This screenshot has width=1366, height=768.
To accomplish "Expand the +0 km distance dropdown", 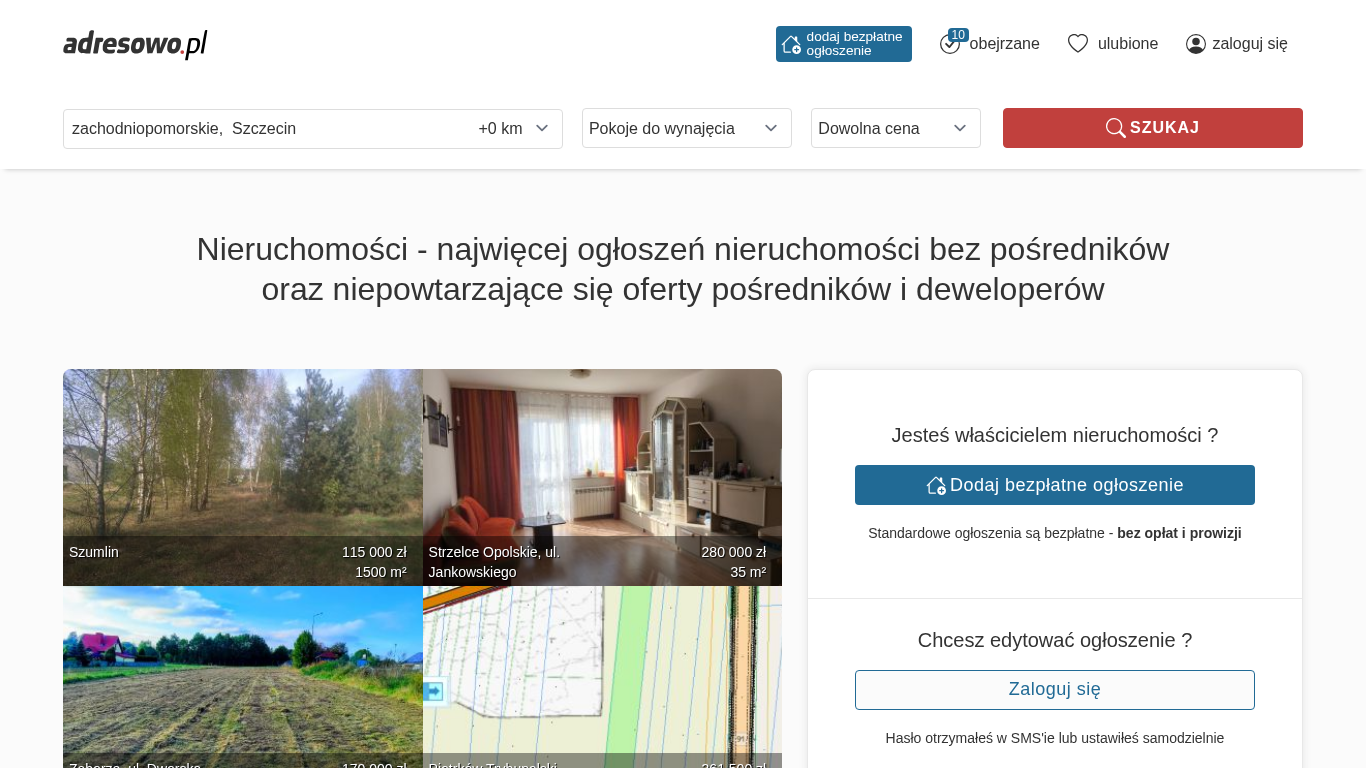I will (514, 129).
